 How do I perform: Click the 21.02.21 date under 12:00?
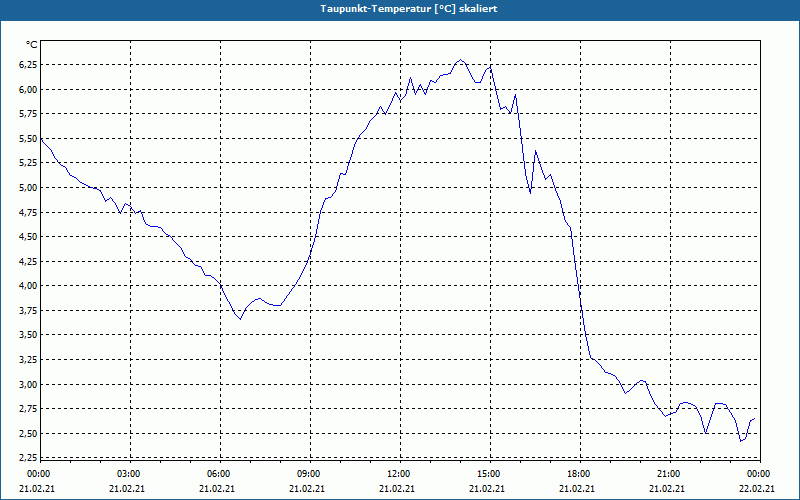[397, 489]
